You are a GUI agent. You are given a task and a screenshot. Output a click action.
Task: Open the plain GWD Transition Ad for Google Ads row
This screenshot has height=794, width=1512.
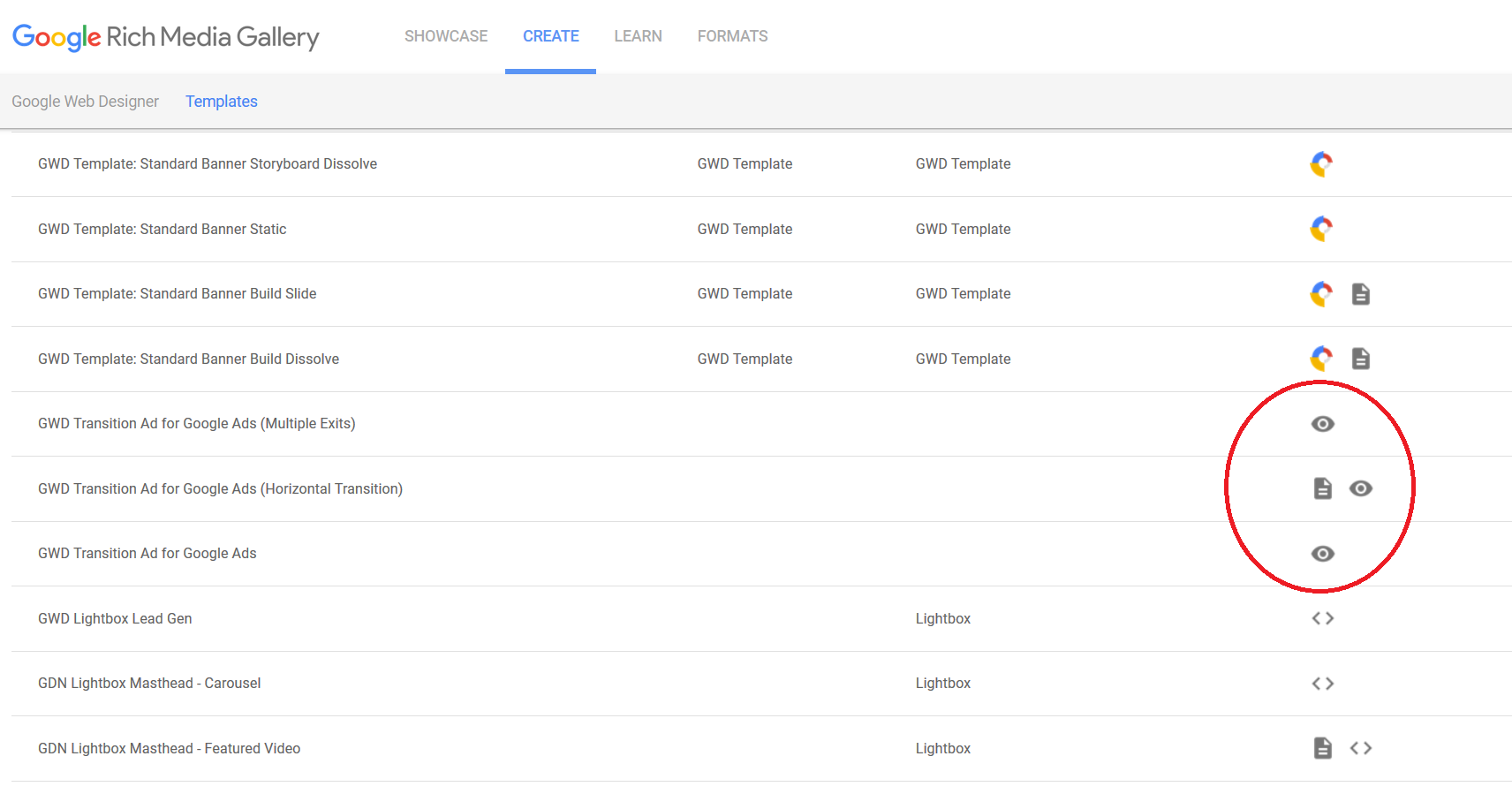tap(147, 554)
